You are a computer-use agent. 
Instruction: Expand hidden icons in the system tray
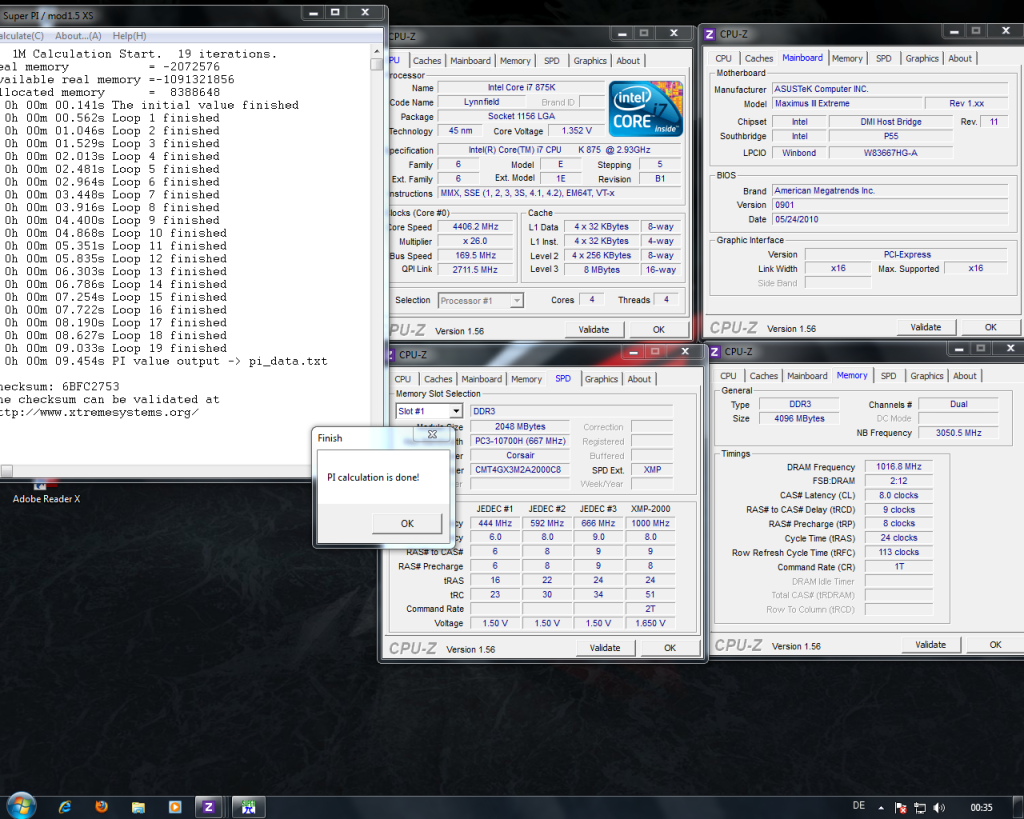(882, 808)
